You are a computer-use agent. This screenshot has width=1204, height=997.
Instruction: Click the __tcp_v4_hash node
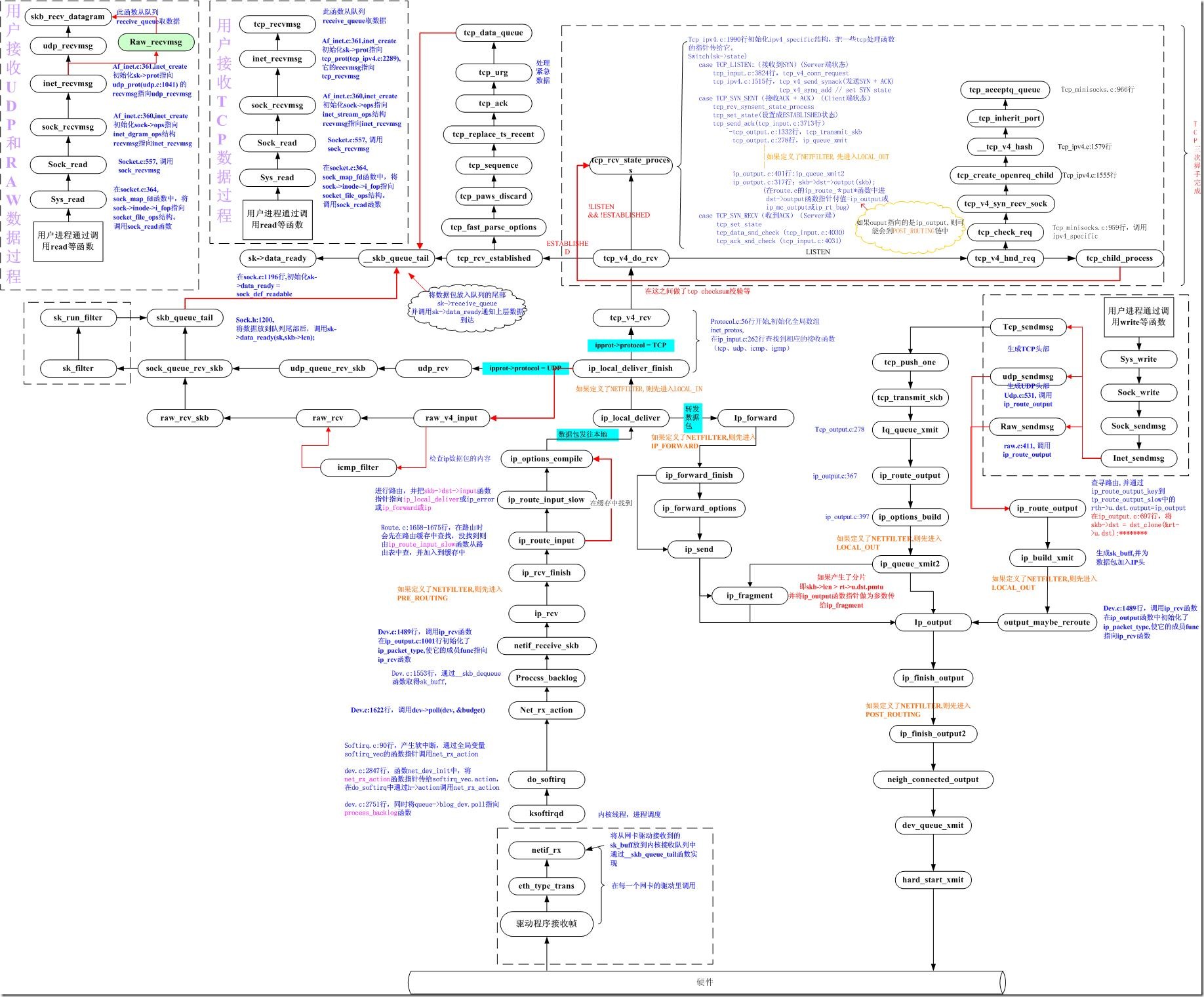point(1005,147)
